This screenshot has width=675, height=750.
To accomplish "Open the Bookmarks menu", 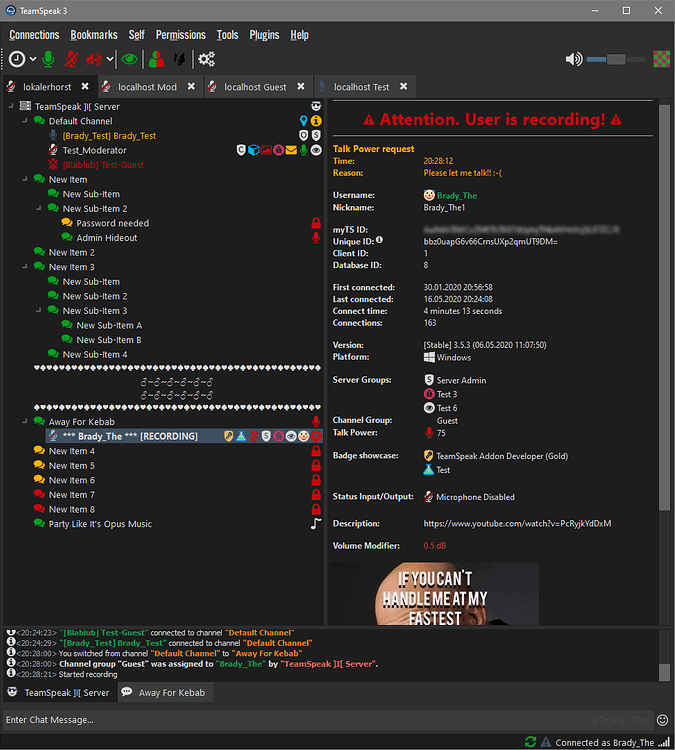I will (x=94, y=35).
